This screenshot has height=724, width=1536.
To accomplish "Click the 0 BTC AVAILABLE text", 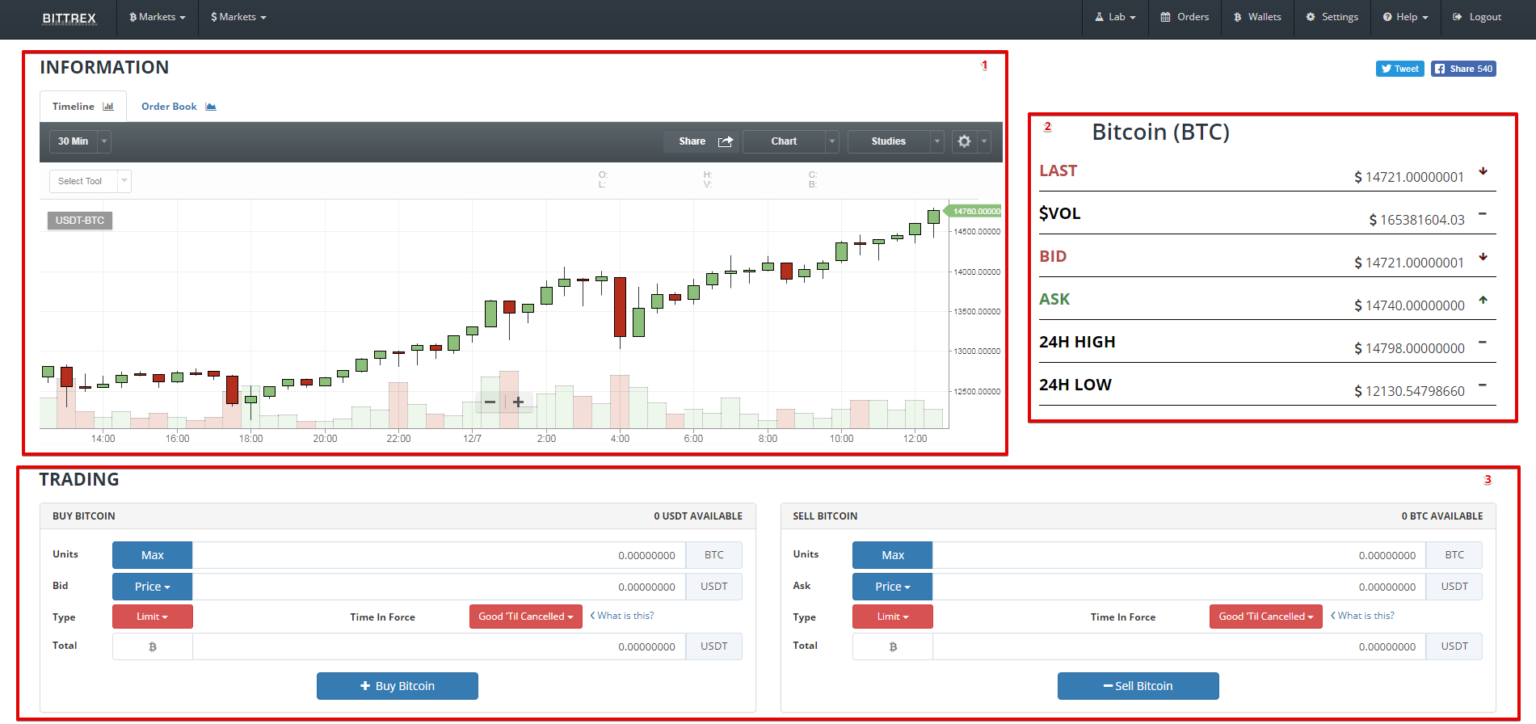I will click(1442, 517).
